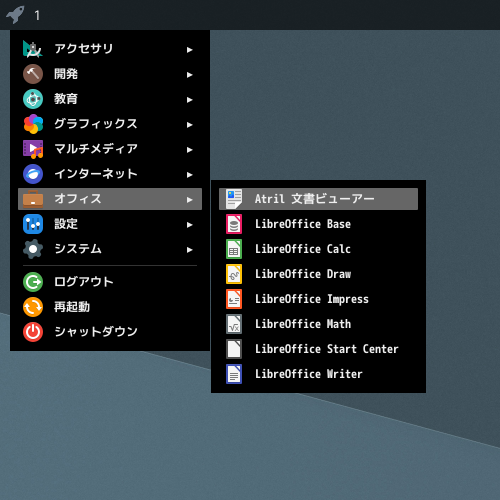Click the オフィス briefcase icon

tap(33, 199)
